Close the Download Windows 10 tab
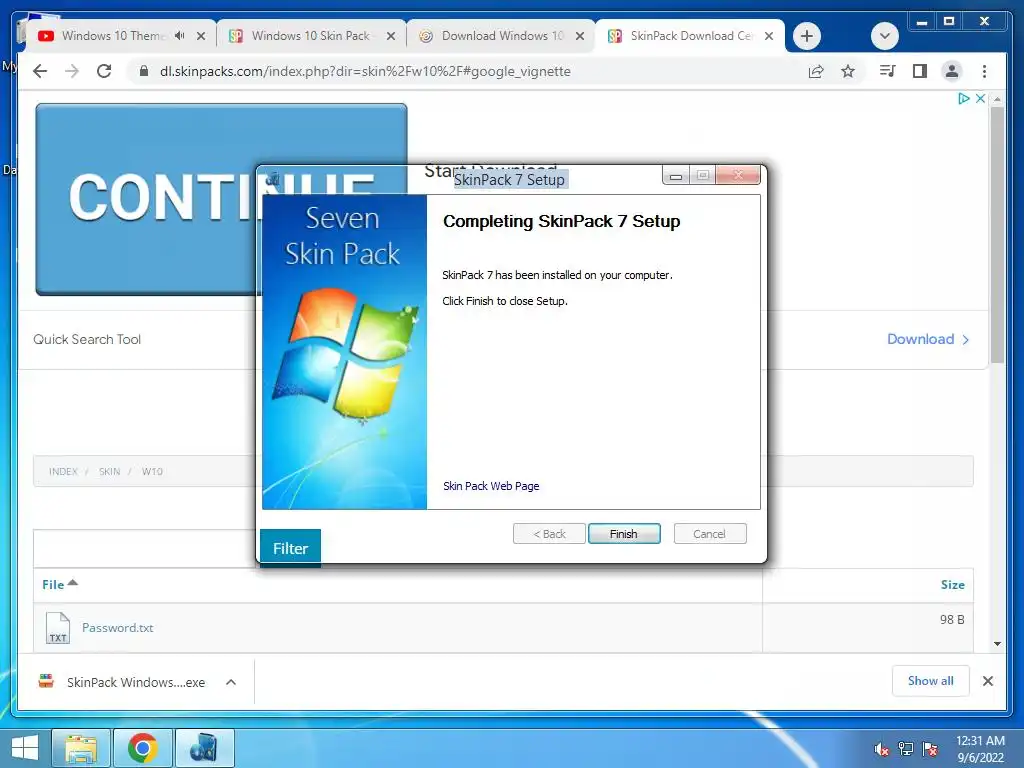Viewport: 1024px width, 768px height. click(x=579, y=36)
